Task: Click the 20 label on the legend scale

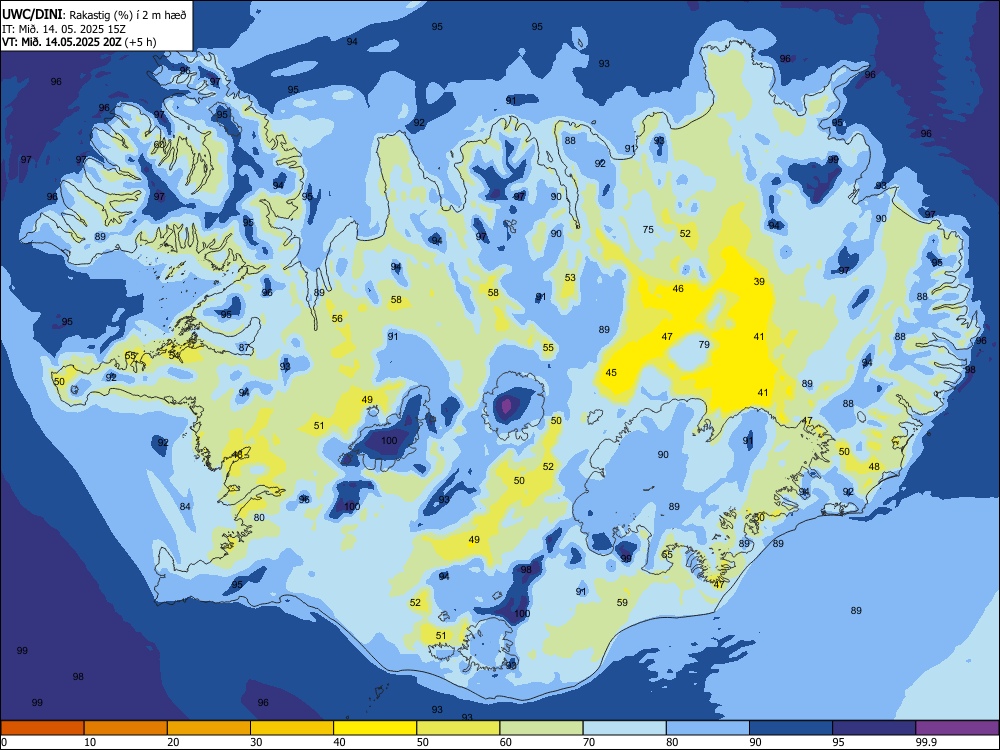Action: click(x=173, y=742)
